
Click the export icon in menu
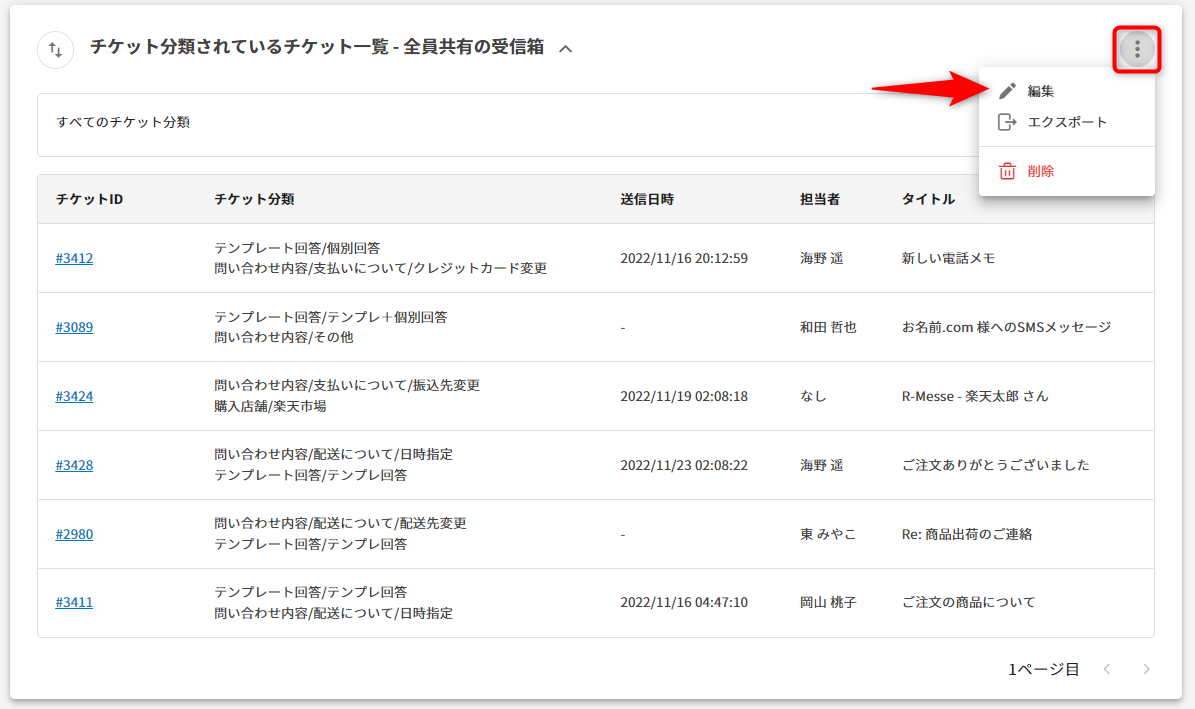pos(1007,122)
